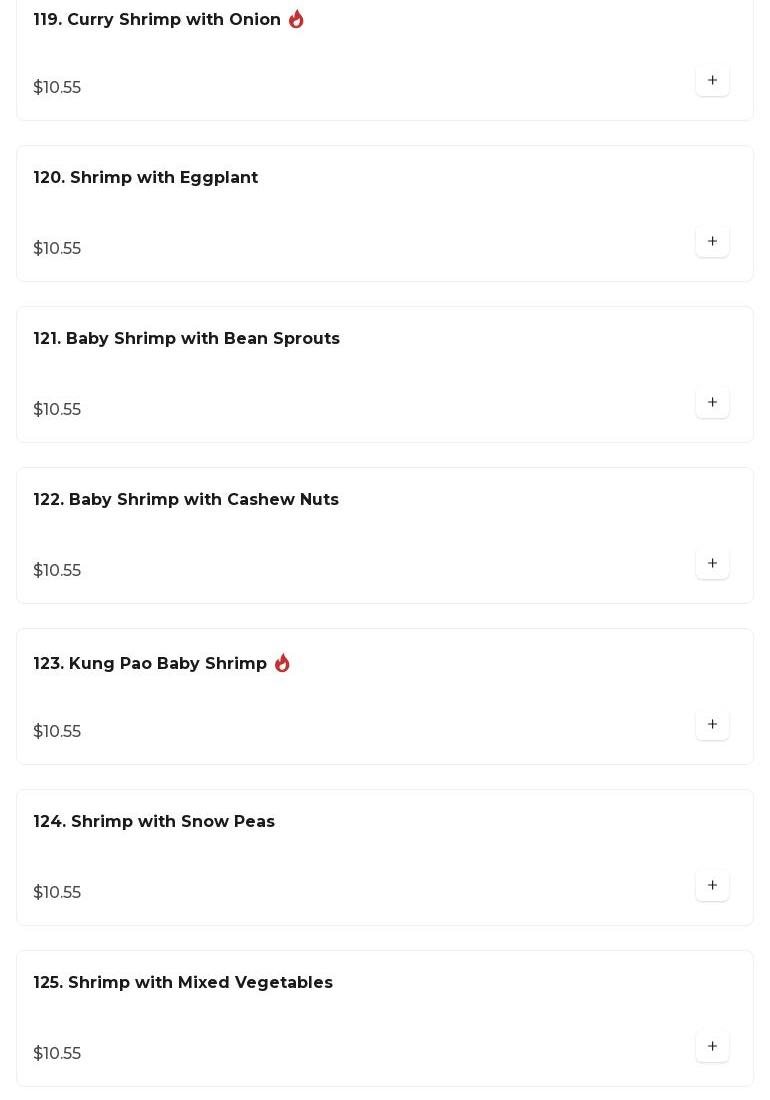Select 124. Shrimp with Snow Peas title
The image size is (770, 1100).
(x=154, y=822)
